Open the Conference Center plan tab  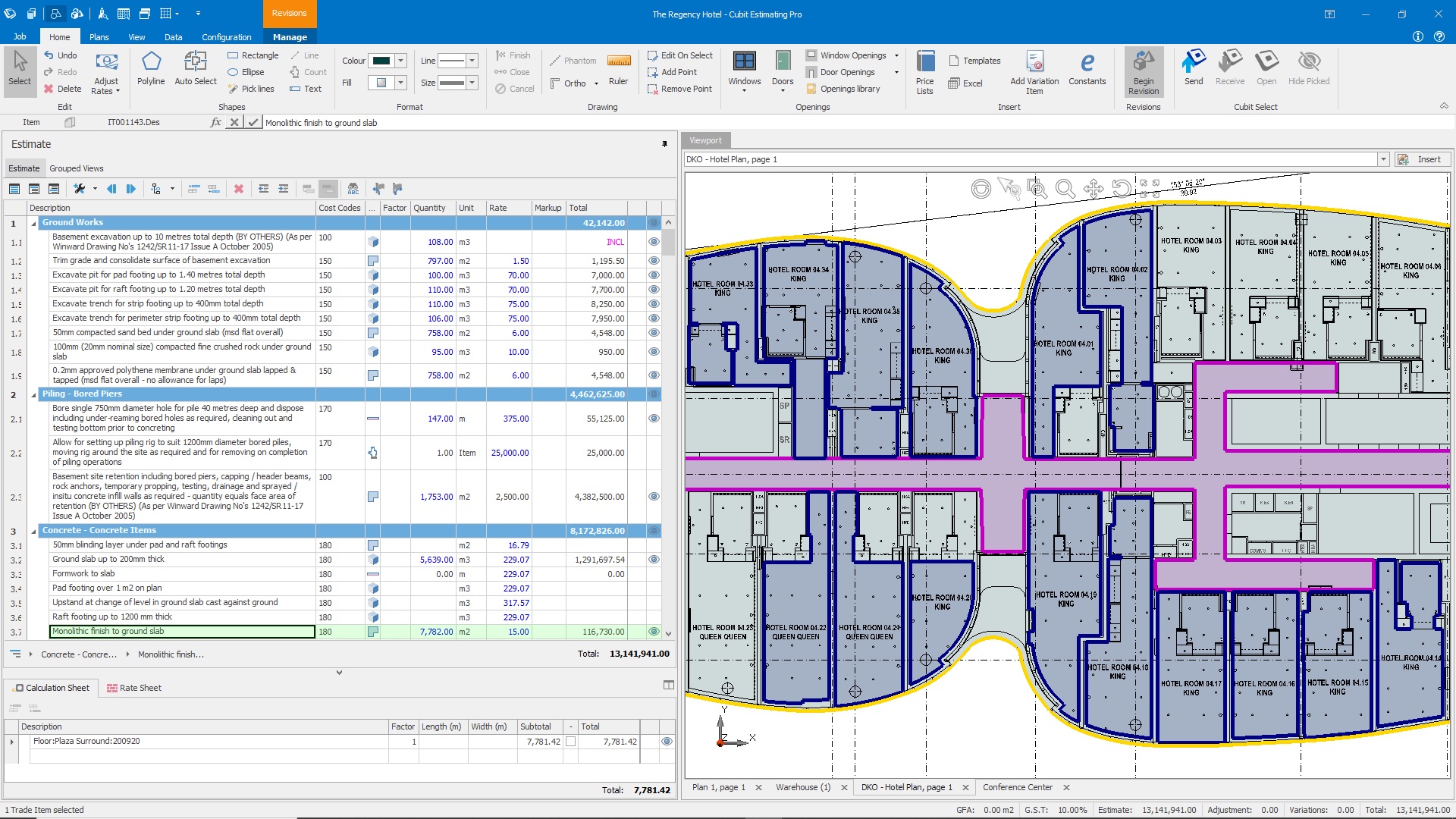pyautogui.click(x=1017, y=787)
